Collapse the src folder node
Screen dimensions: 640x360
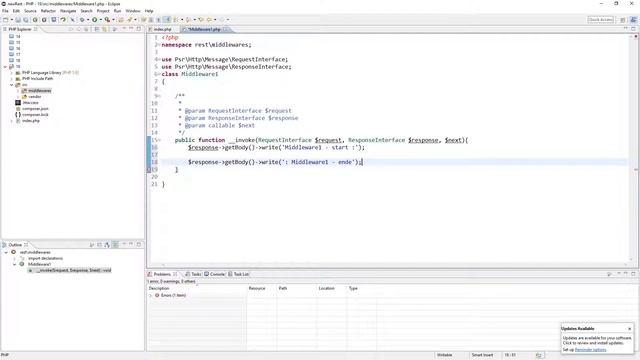11,84
